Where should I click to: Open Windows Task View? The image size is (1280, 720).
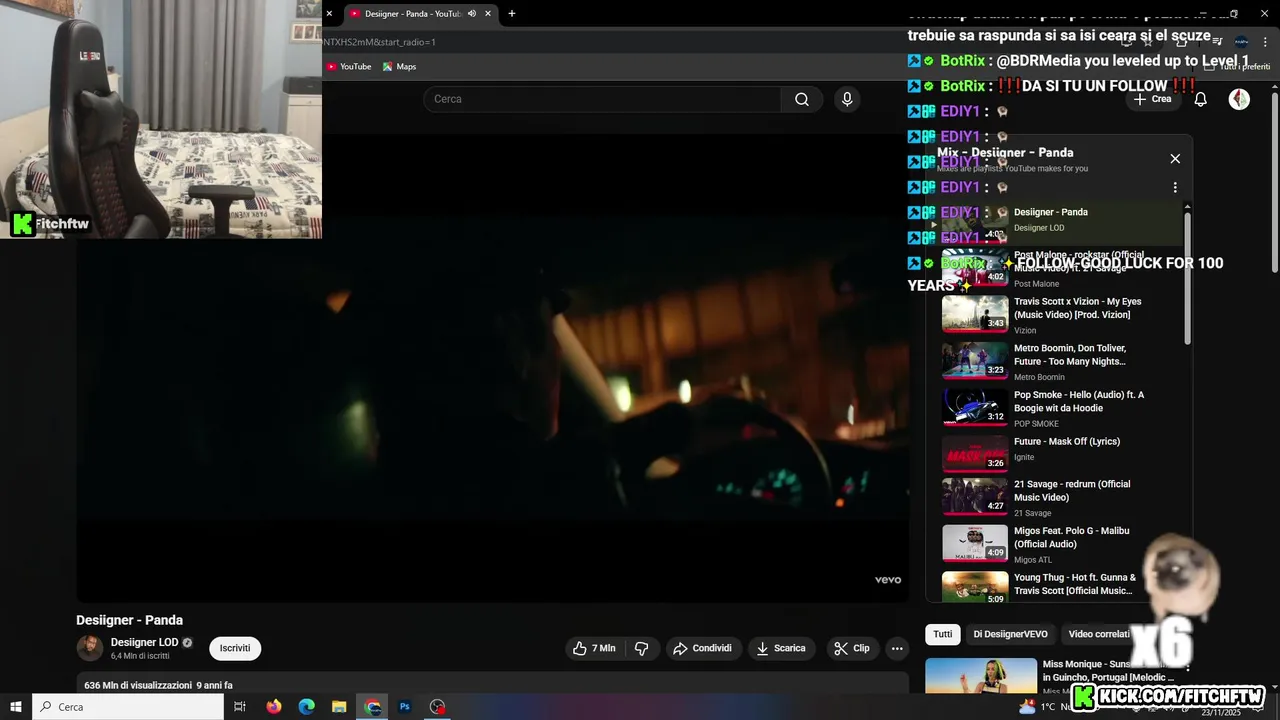coord(240,707)
